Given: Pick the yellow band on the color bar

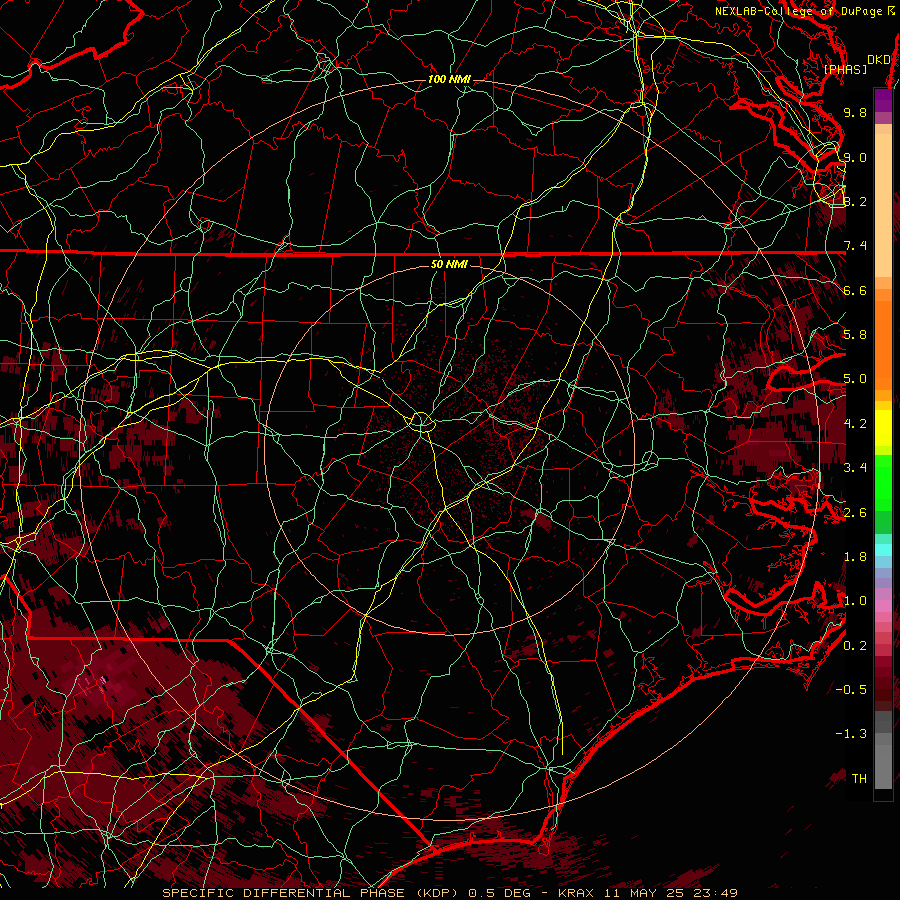Looking at the screenshot, I should [x=883, y=428].
